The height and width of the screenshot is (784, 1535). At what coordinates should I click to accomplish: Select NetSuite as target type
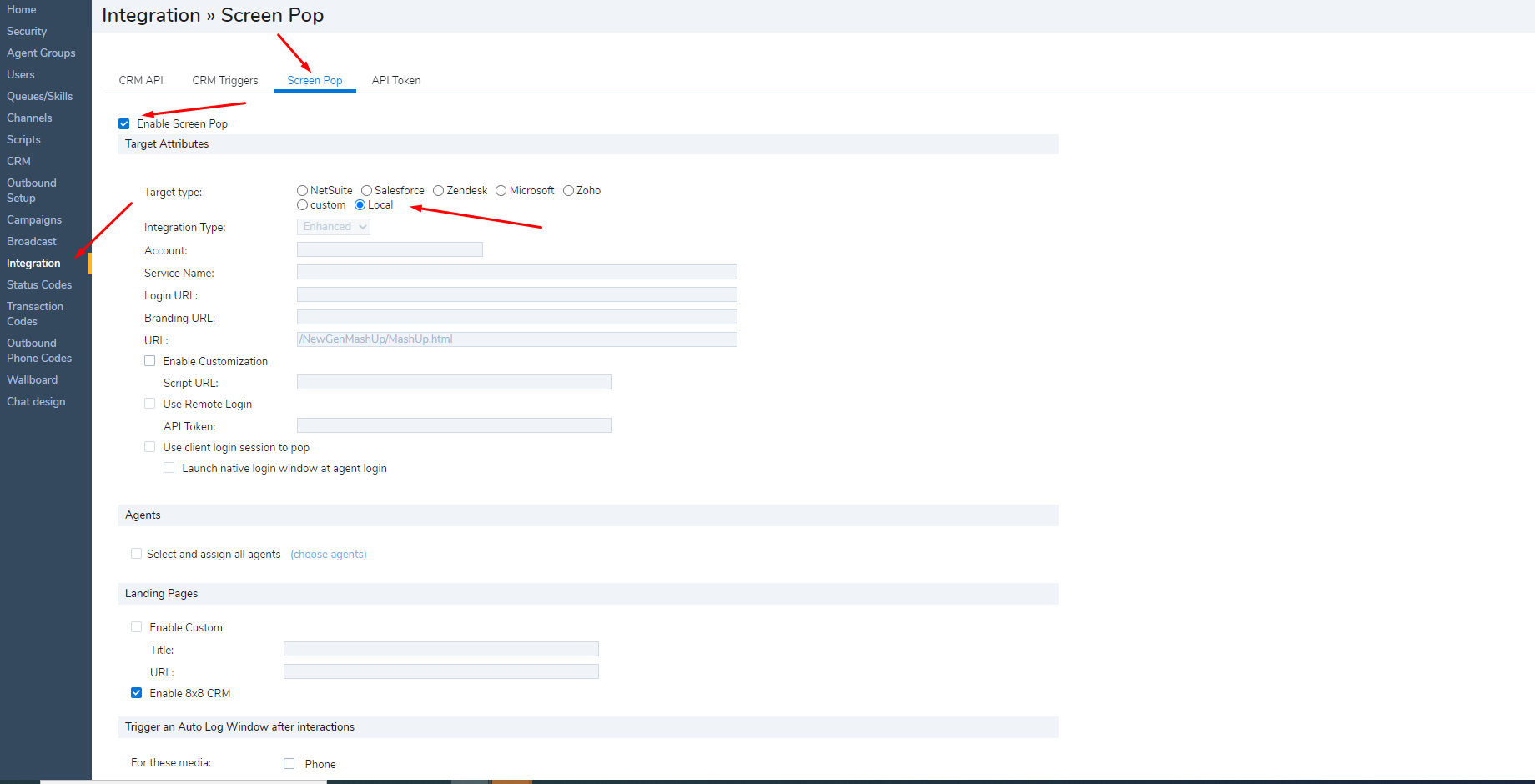[303, 191]
